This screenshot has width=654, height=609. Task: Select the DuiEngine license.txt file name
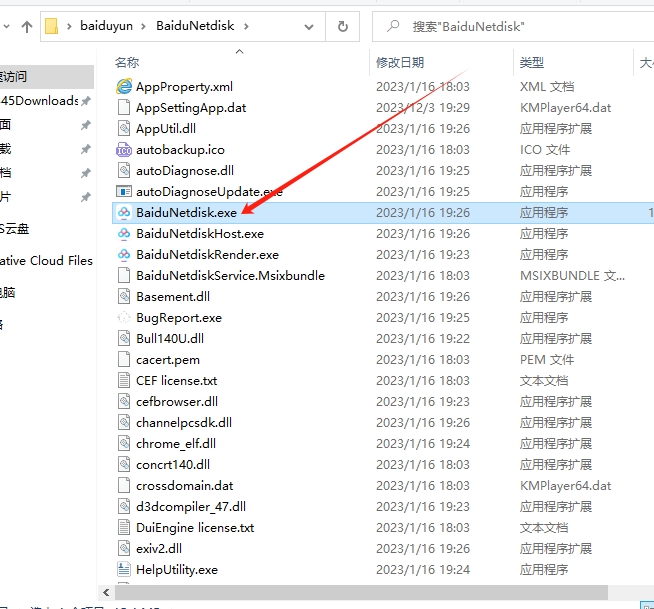(195, 528)
